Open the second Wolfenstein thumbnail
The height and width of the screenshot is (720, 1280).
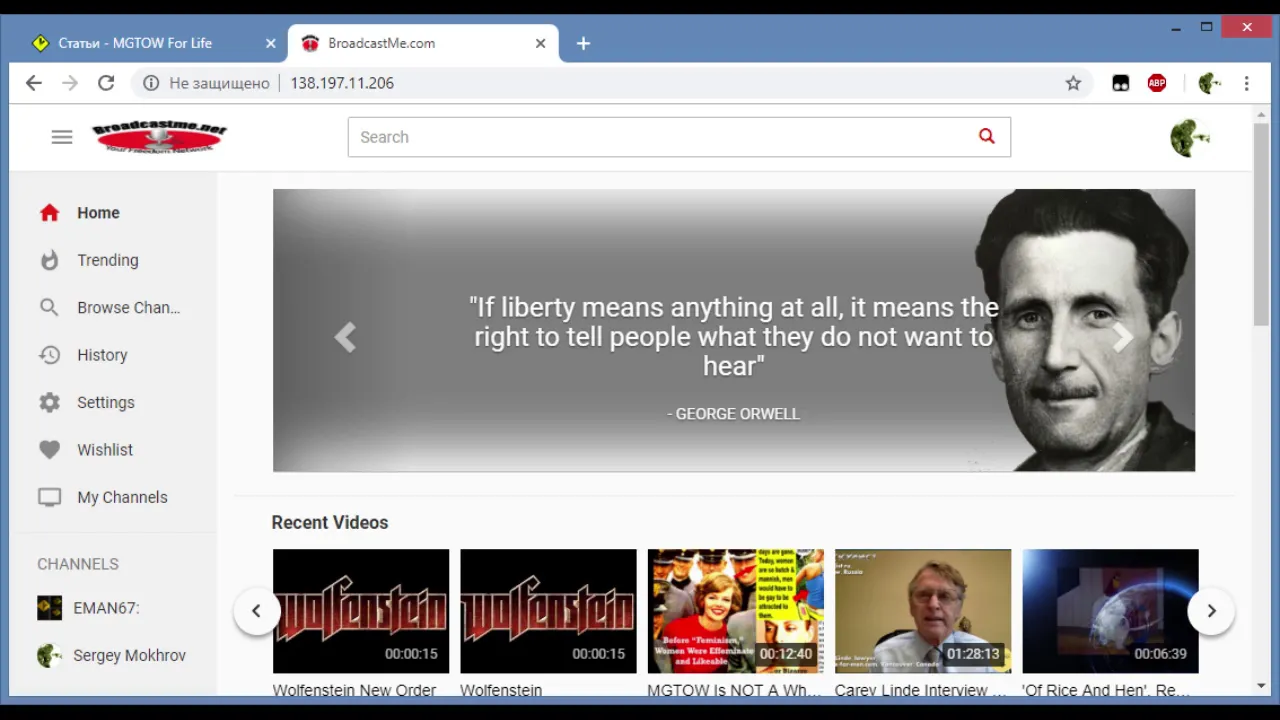click(x=548, y=611)
